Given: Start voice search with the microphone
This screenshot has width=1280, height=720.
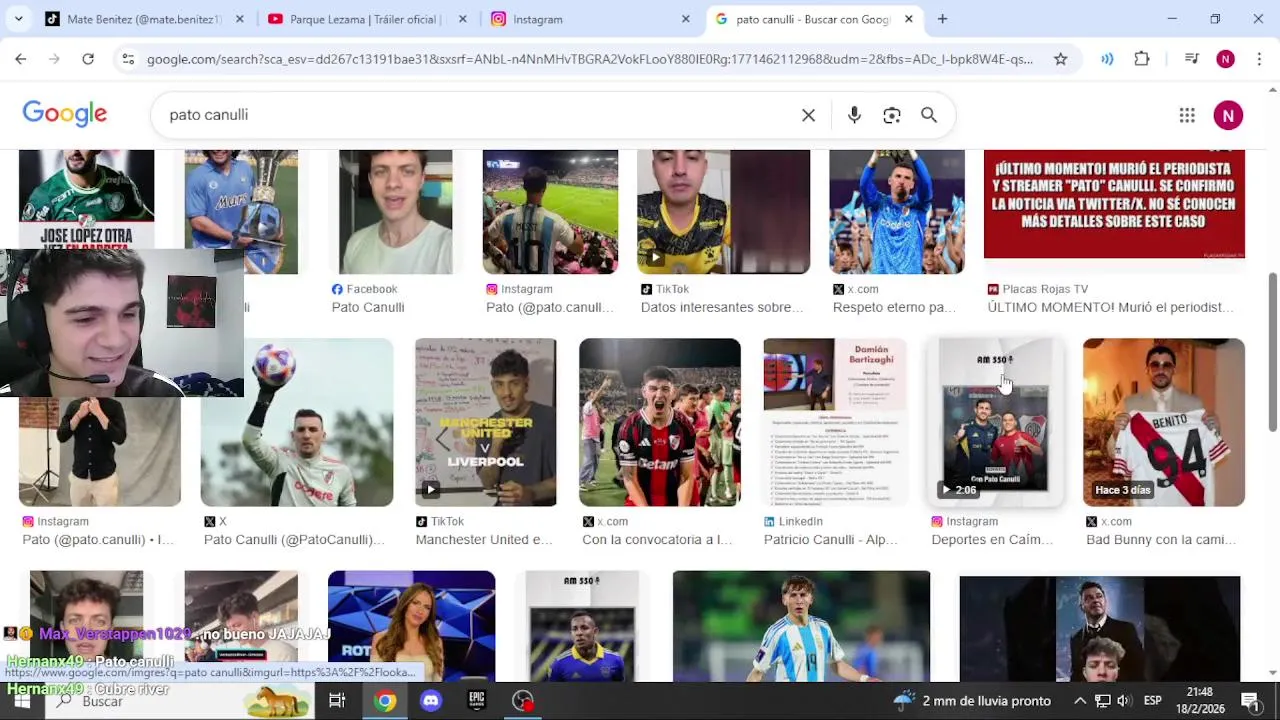Looking at the screenshot, I should coord(854,115).
